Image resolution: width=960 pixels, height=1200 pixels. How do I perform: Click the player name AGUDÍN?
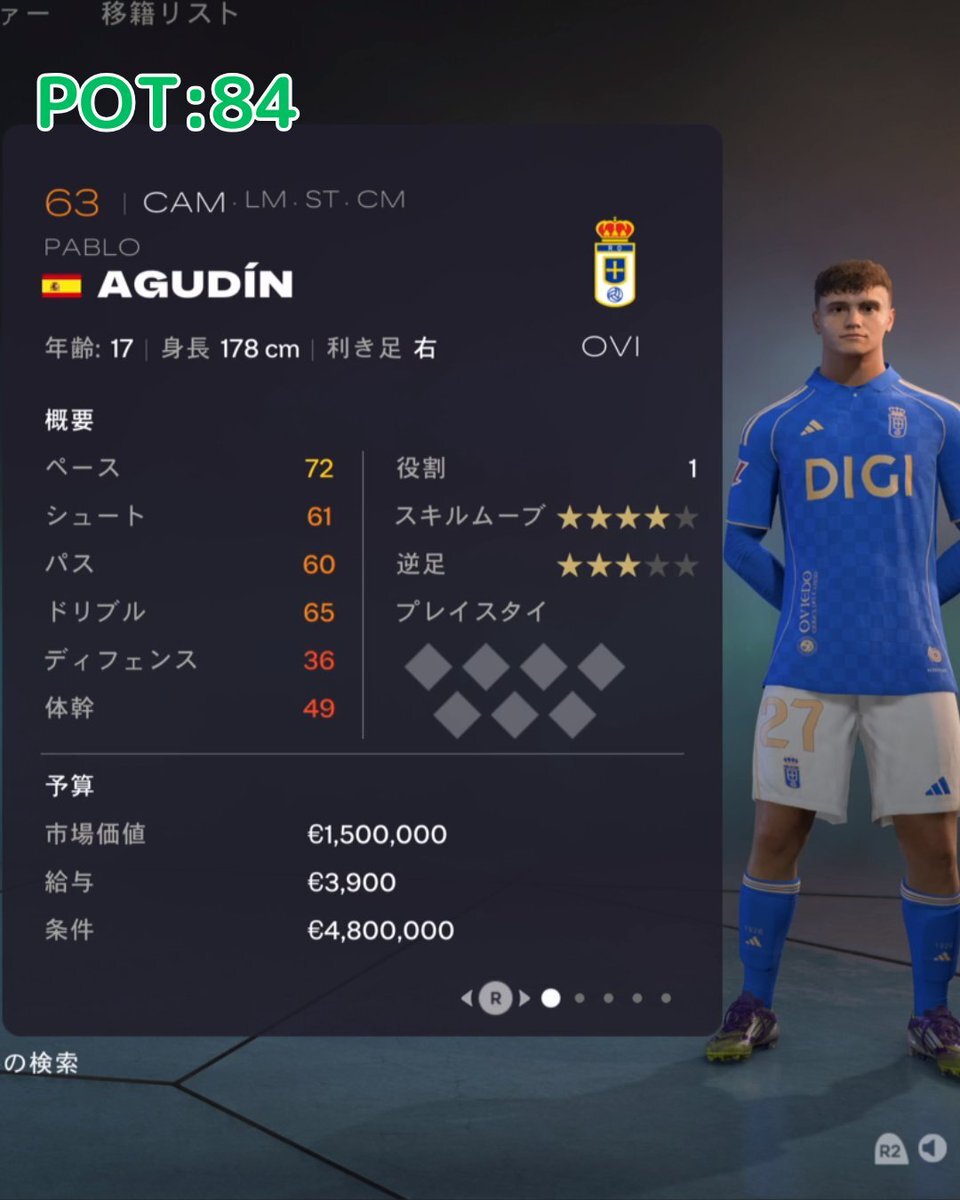[195, 285]
